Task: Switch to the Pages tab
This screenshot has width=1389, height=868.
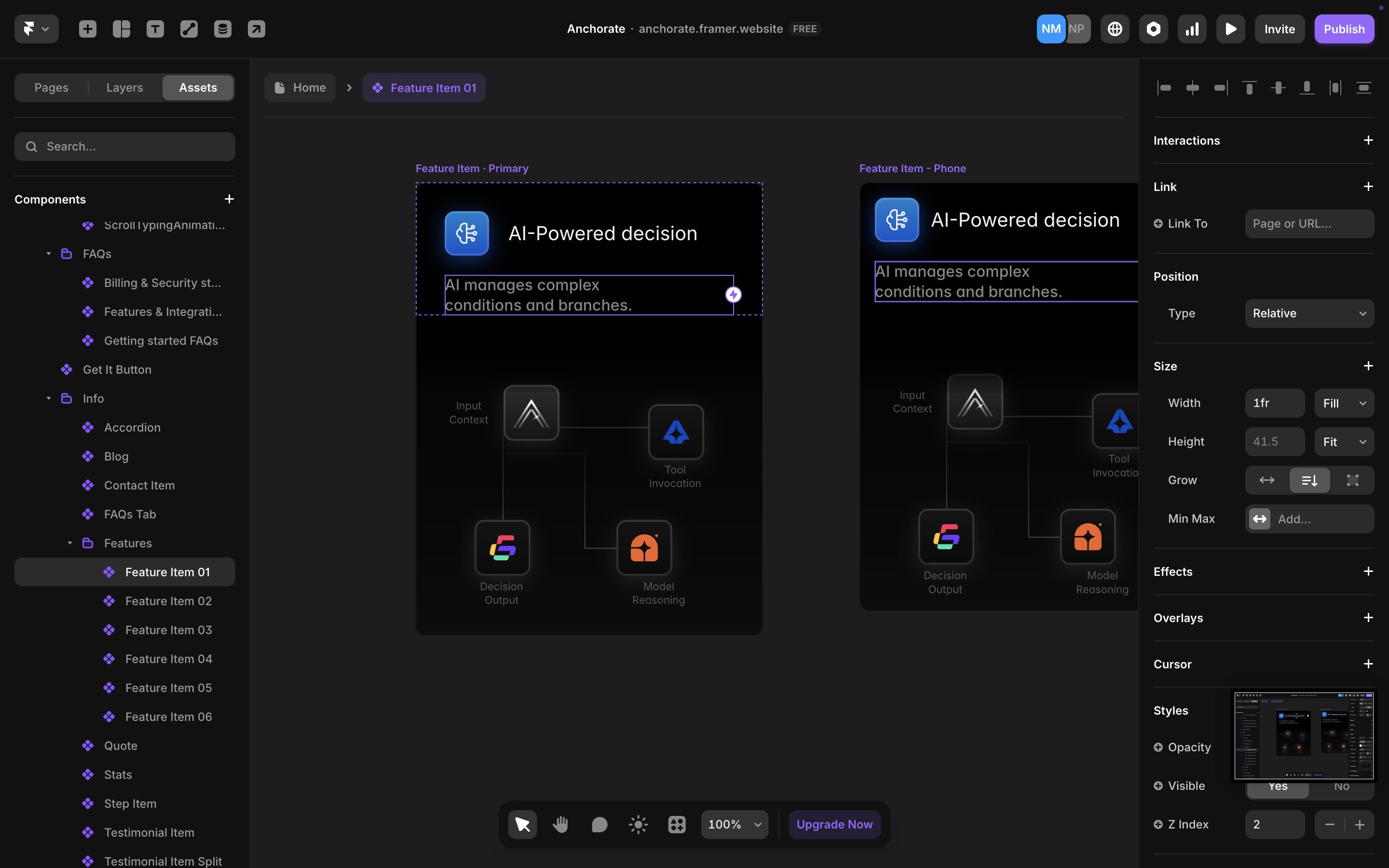Action: pos(51,87)
